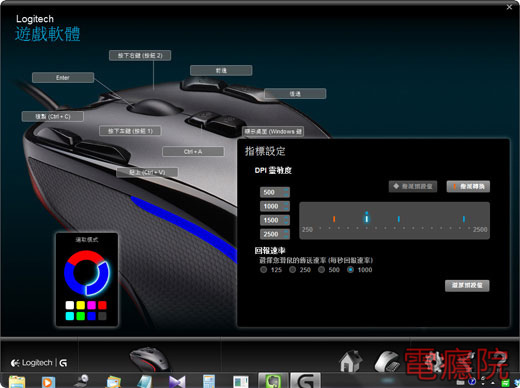Click the Enter button assignment label

(x=63, y=78)
